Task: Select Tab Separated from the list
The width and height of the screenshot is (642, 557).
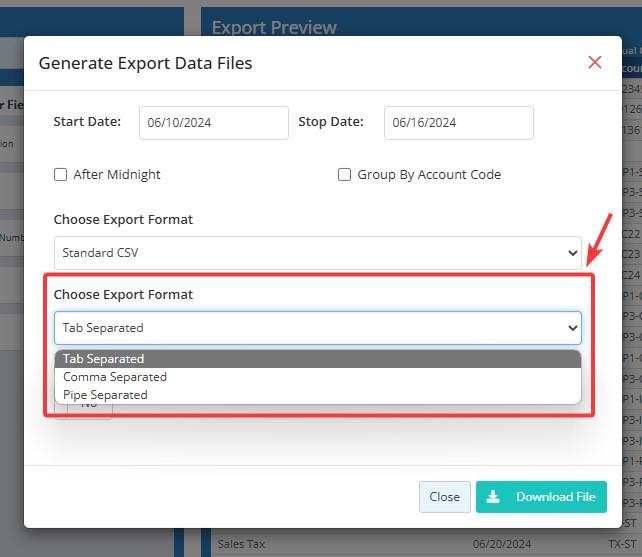Action: pos(104,359)
